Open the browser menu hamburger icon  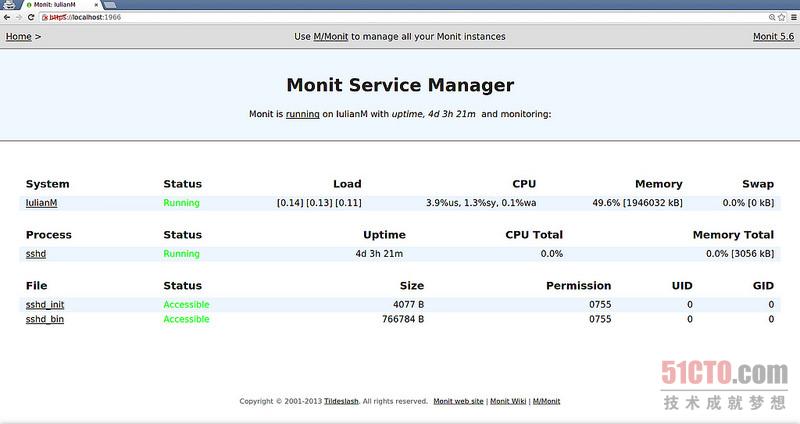point(794,17)
